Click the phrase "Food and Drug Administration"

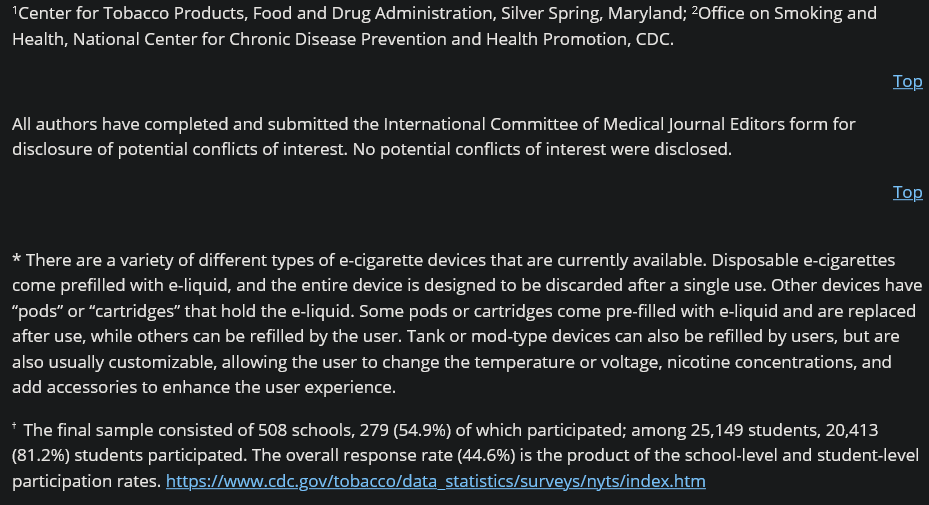[374, 13]
